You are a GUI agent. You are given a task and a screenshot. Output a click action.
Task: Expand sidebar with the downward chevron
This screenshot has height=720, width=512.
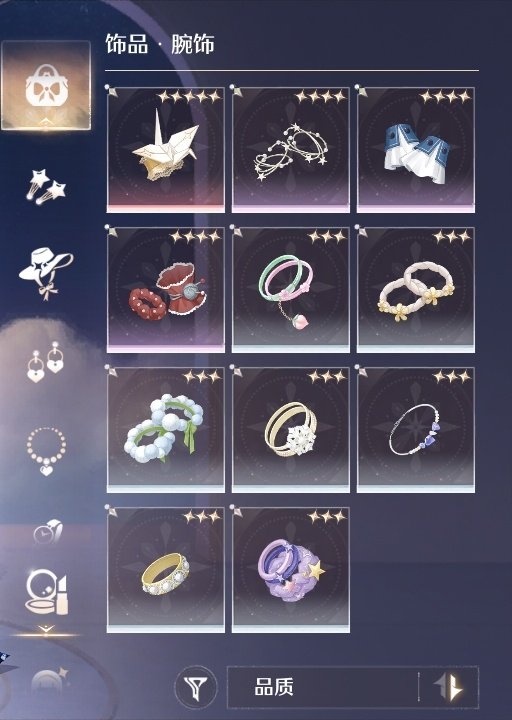click(x=46, y=629)
